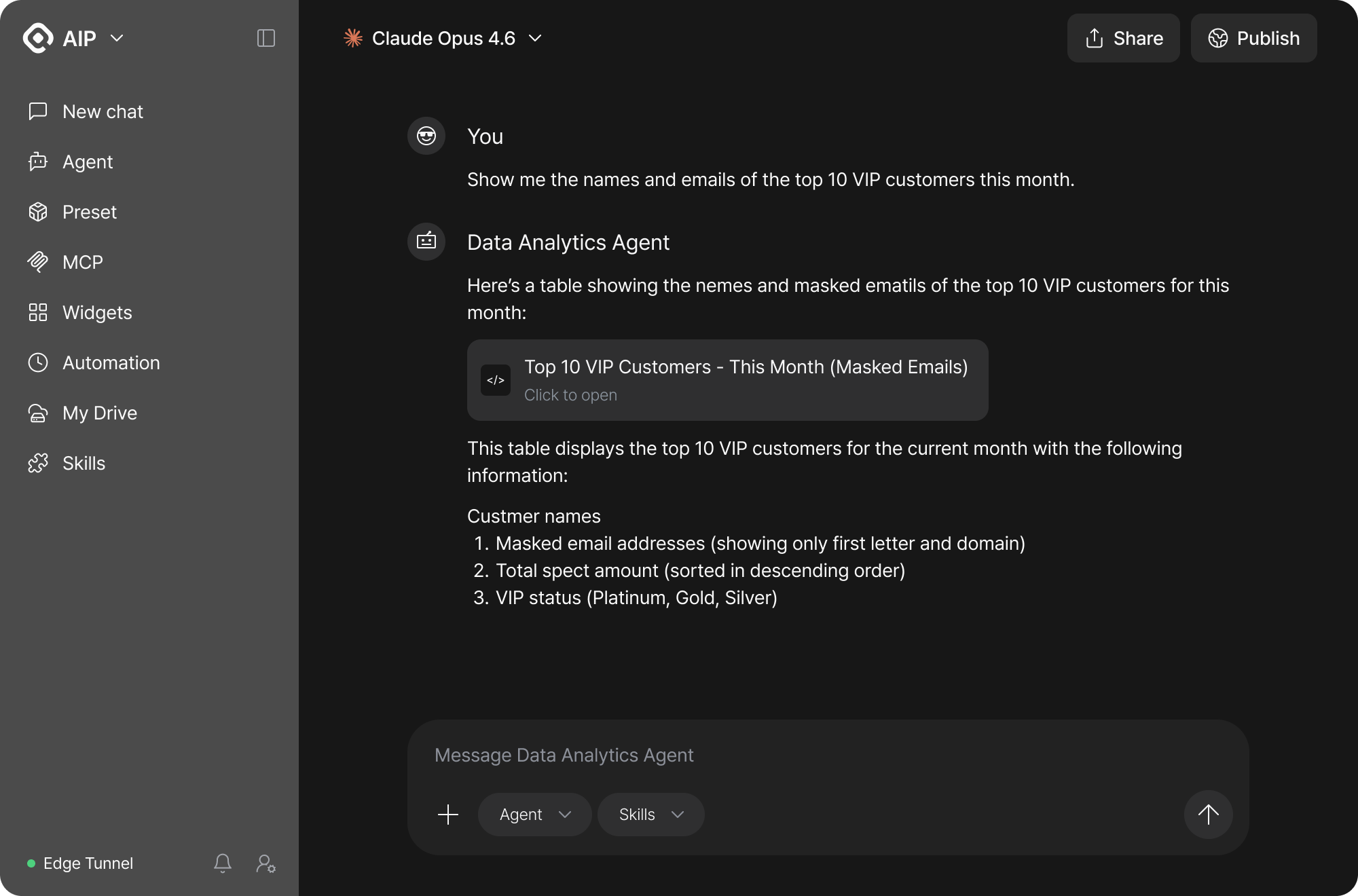Click the Data Analytics Agent avatar
Viewport: 1358px width, 896px height.
point(426,242)
